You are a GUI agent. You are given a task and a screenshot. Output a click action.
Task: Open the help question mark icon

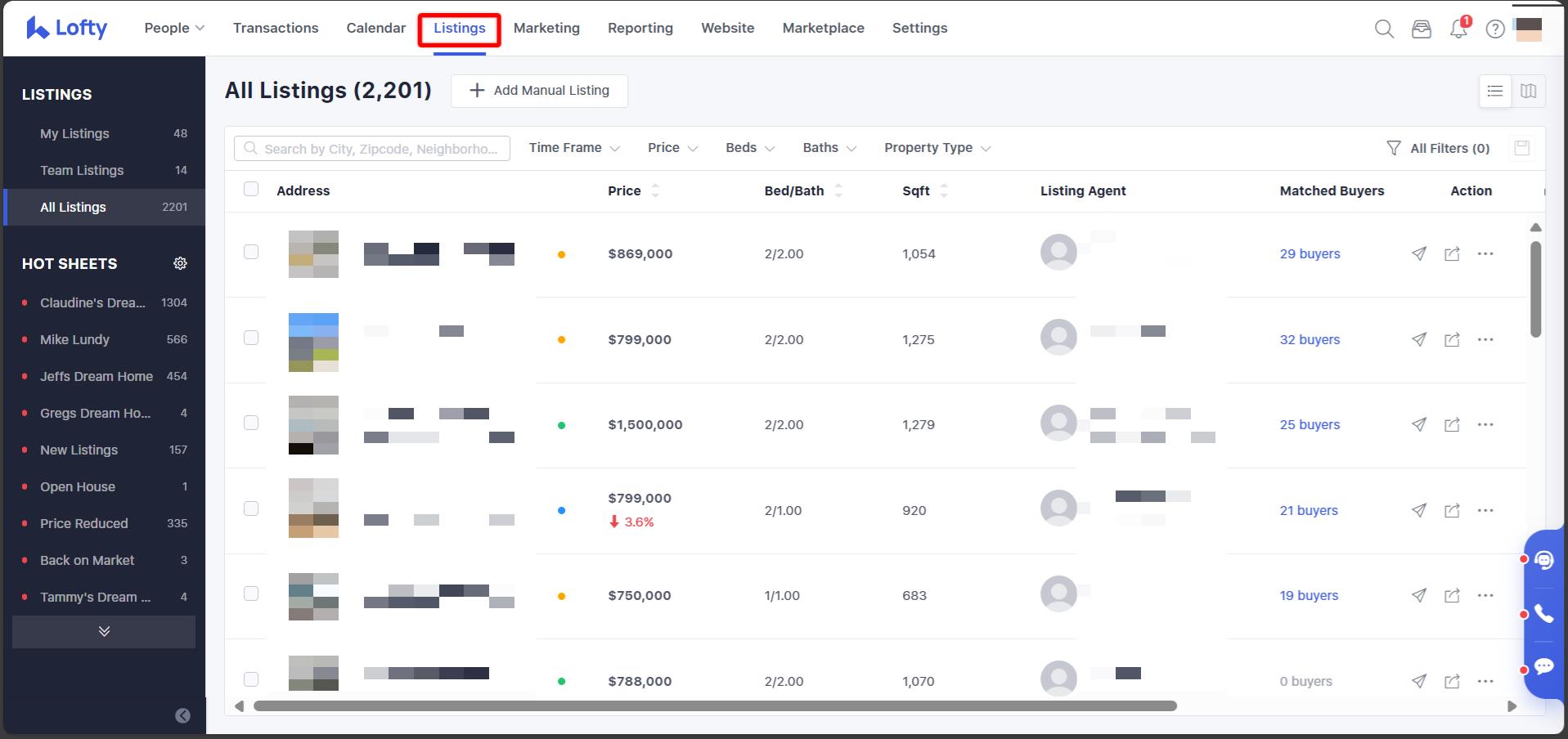click(x=1494, y=29)
